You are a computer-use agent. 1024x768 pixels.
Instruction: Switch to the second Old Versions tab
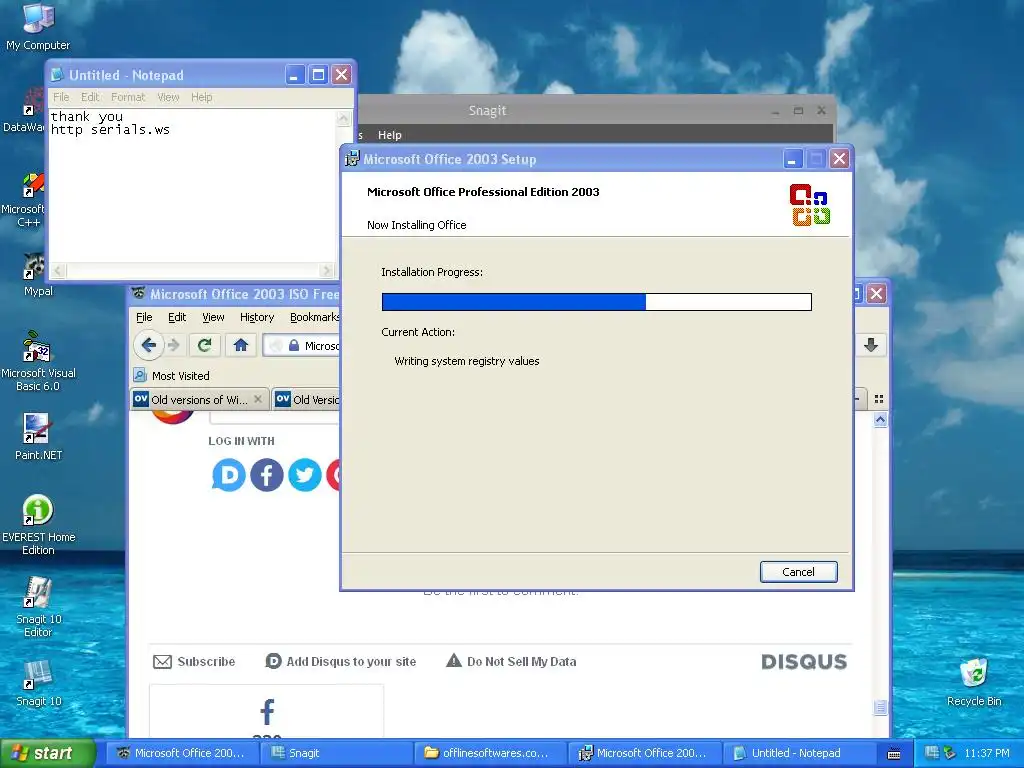pyautogui.click(x=307, y=400)
